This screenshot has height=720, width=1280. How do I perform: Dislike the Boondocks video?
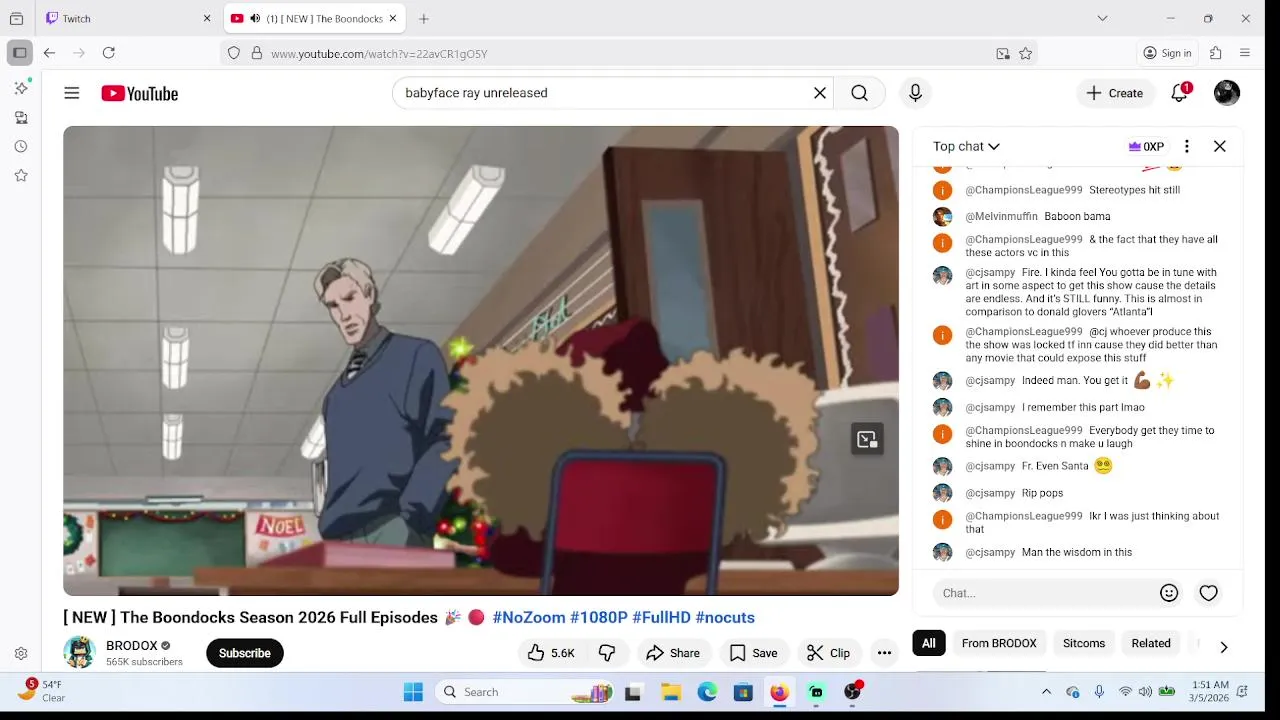click(x=607, y=653)
